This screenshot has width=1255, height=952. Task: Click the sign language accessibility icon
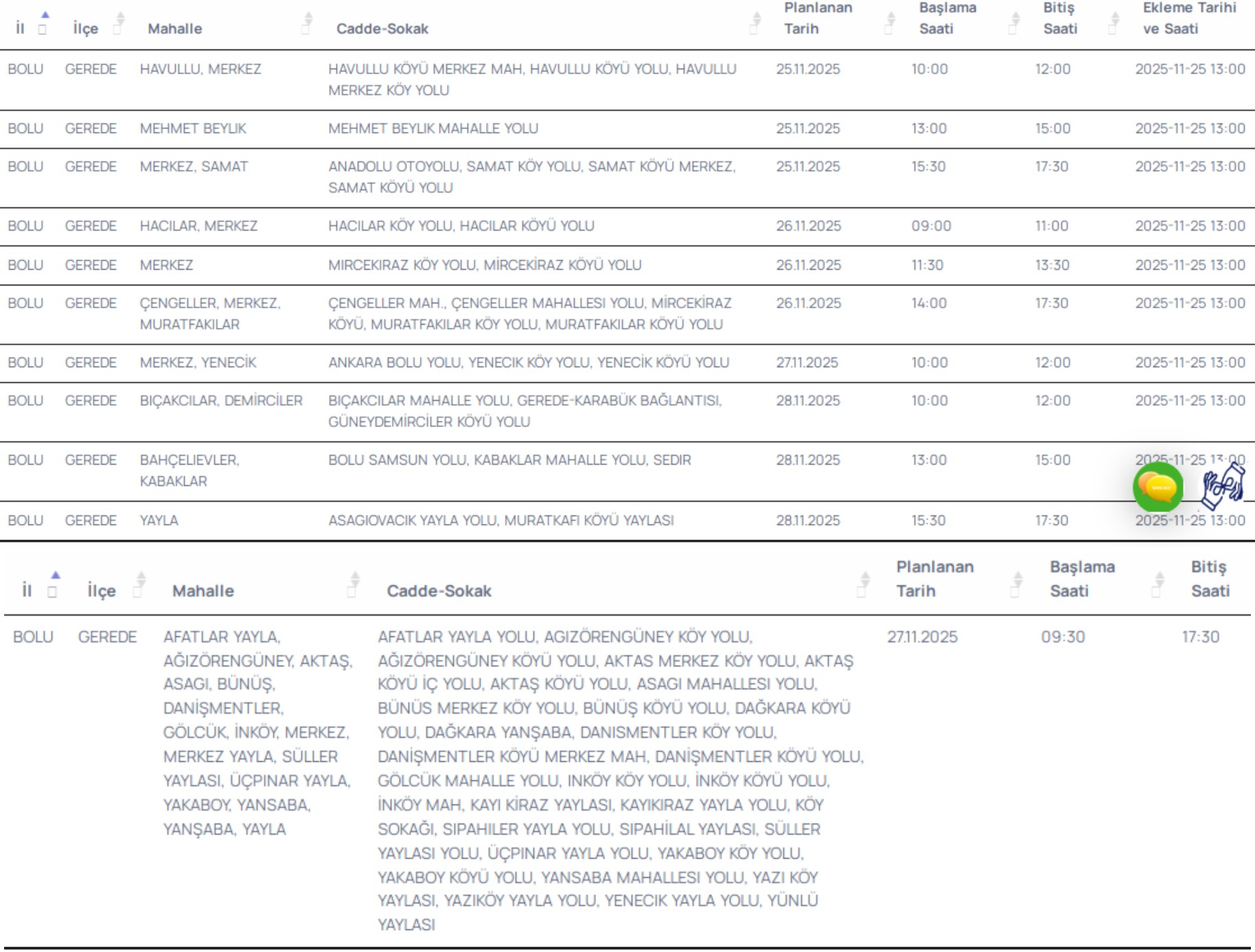(1223, 485)
